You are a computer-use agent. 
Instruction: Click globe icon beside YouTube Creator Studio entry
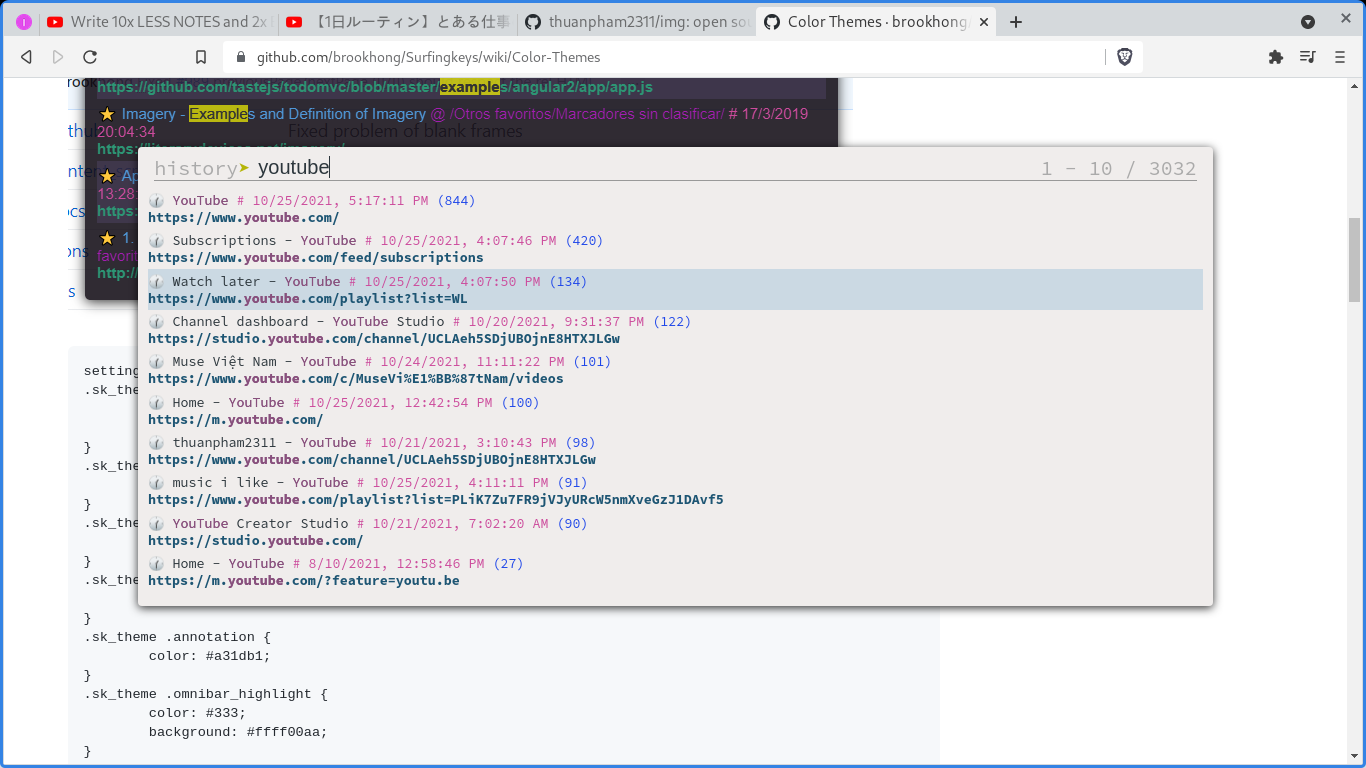tap(156, 524)
